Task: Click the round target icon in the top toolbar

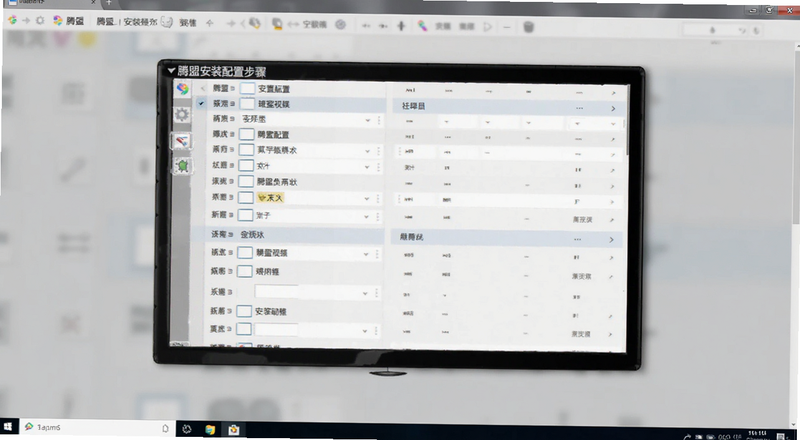Action: point(340,25)
